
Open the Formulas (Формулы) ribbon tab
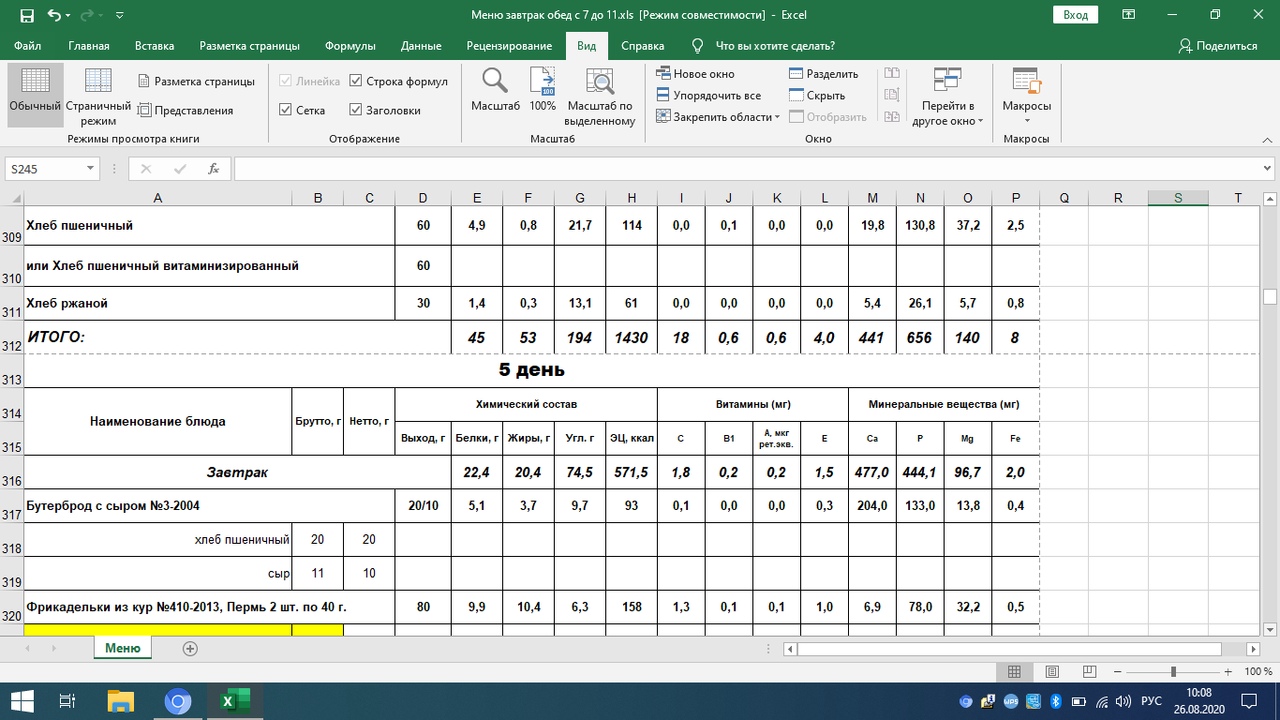click(350, 46)
